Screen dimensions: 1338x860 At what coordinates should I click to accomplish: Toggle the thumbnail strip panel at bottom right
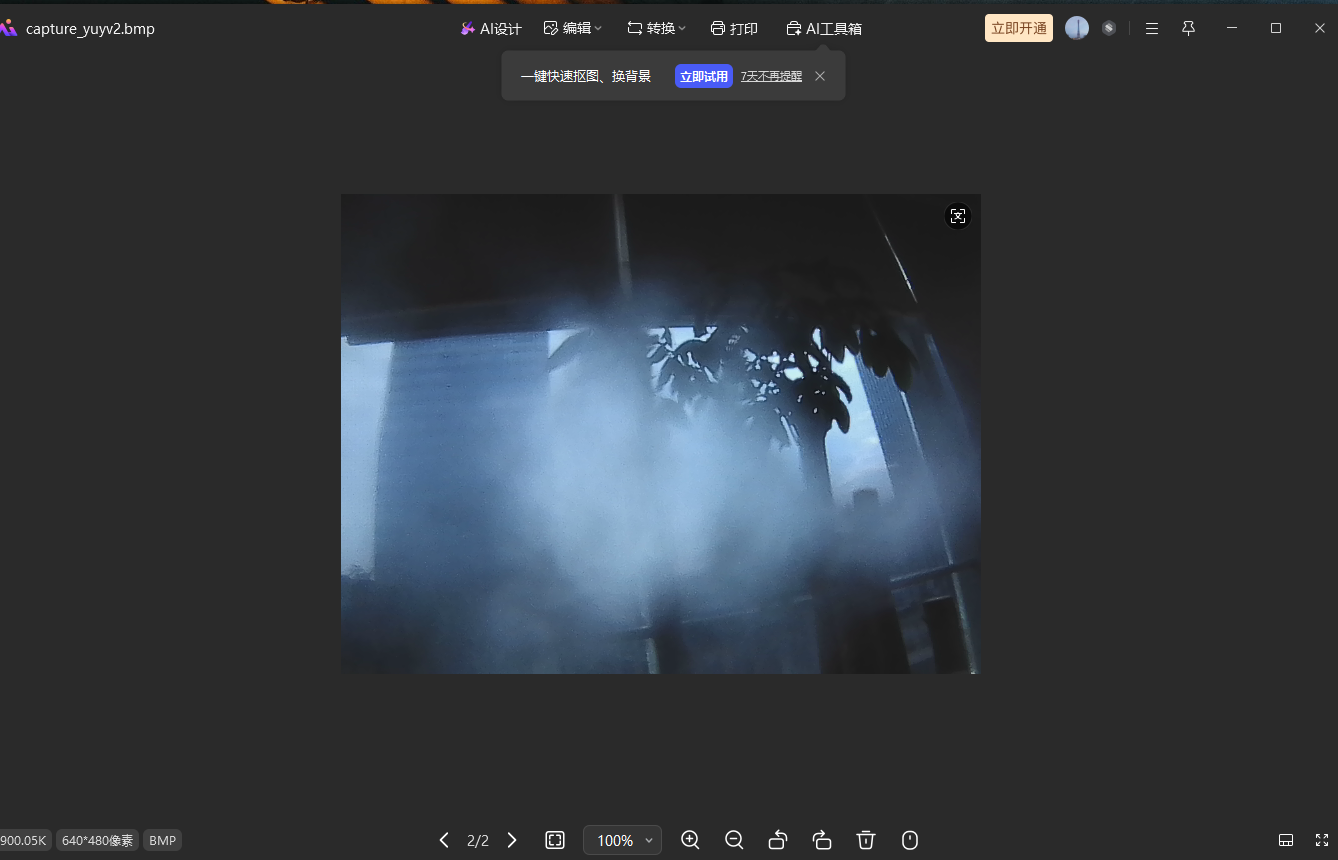(x=1286, y=840)
